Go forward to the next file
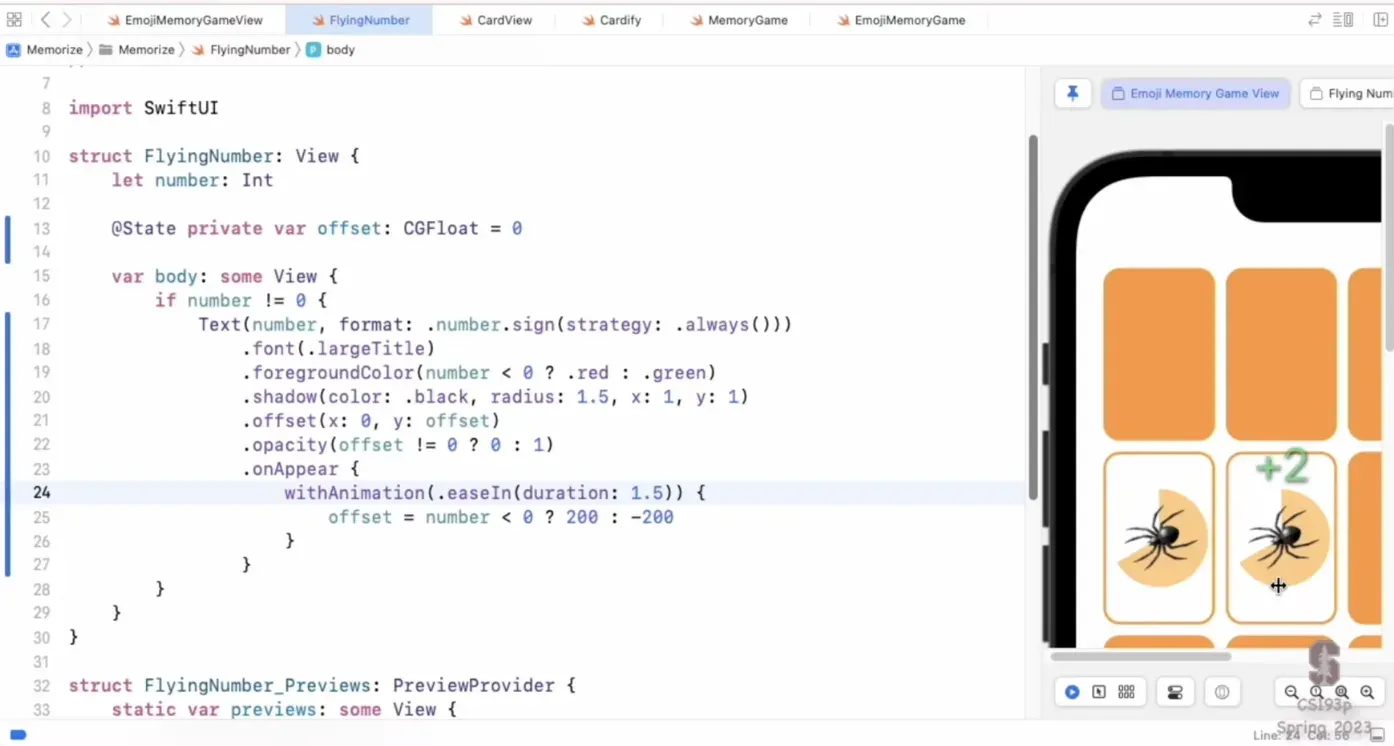 click(x=67, y=20)
